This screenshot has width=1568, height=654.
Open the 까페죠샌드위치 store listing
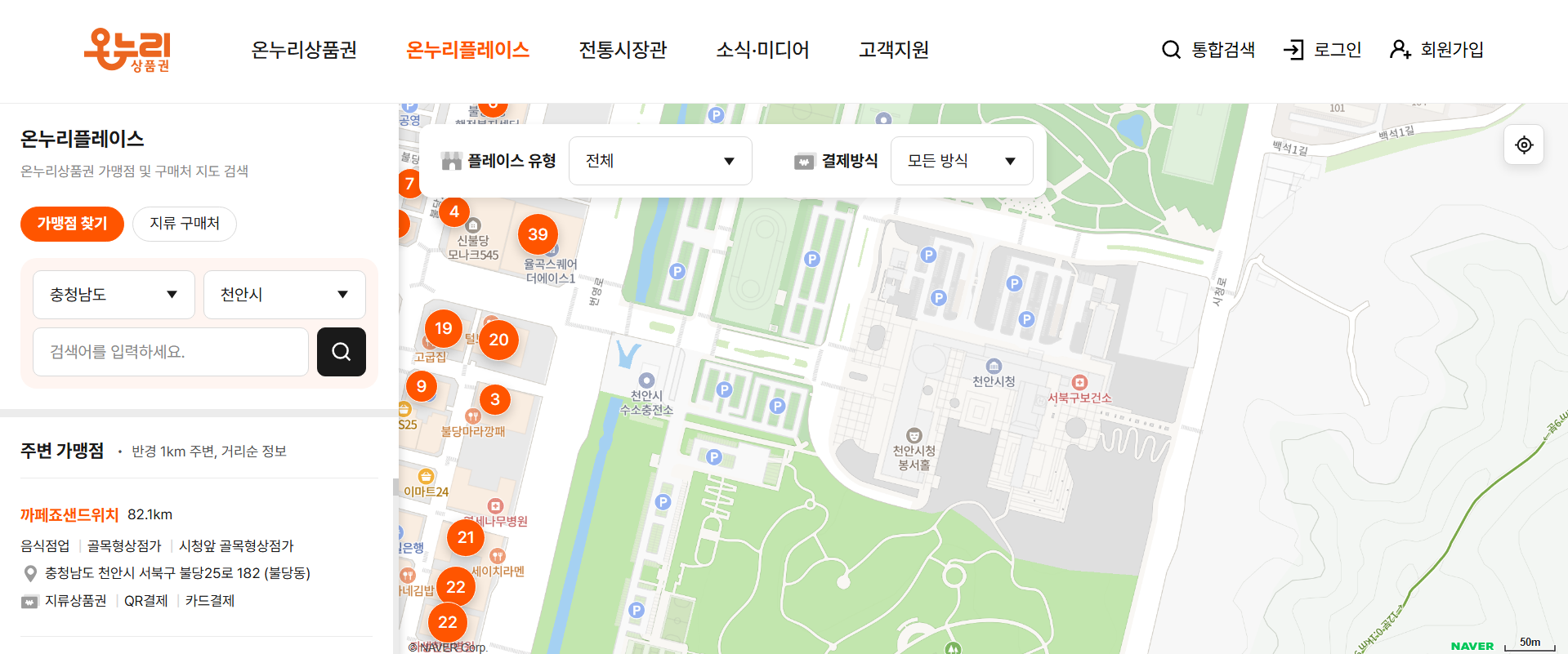[69, 514]
